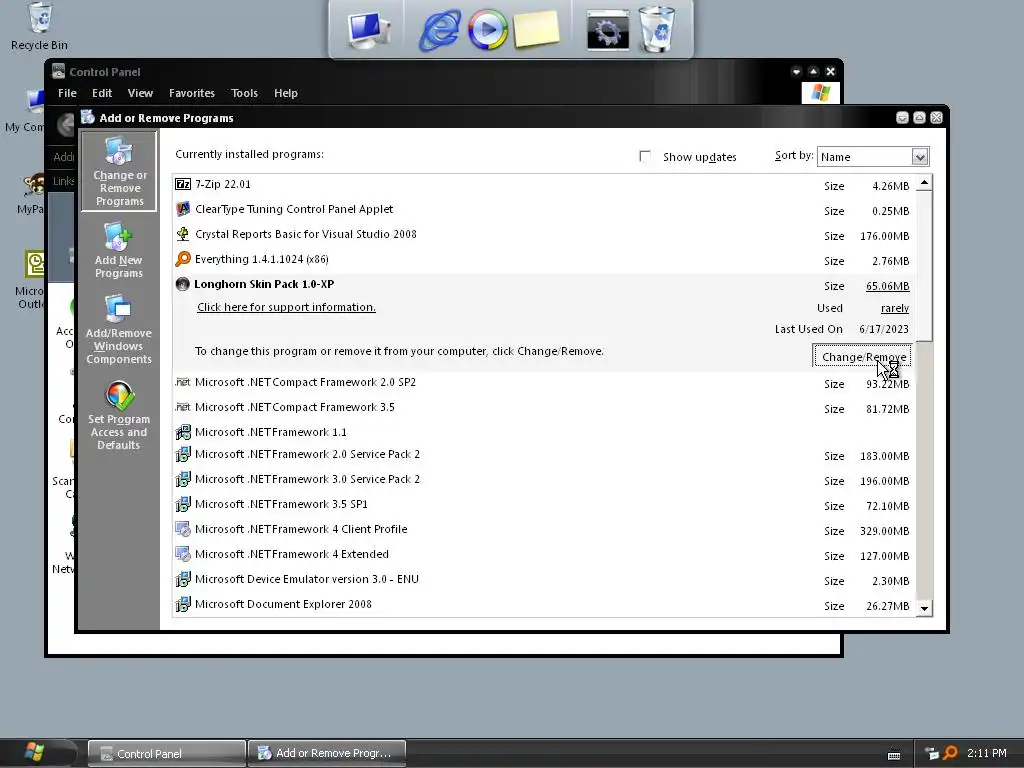Click Microsoft .NET Framework 1.1 icon
The width and height of the screenshot is (1024, 768).
183,432
